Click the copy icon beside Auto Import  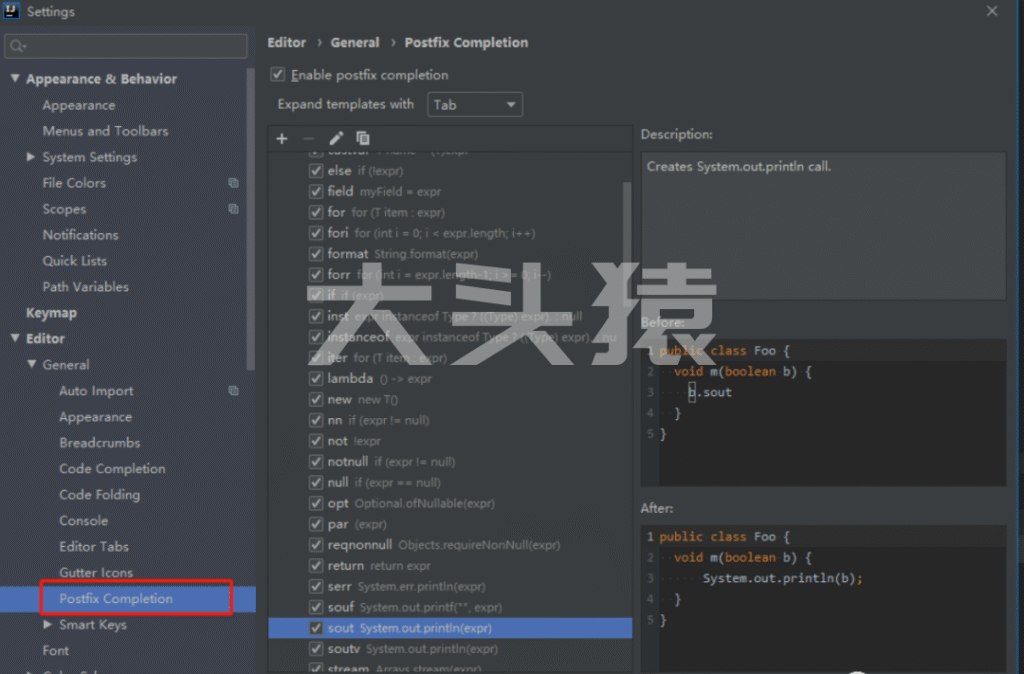point(233,391)
